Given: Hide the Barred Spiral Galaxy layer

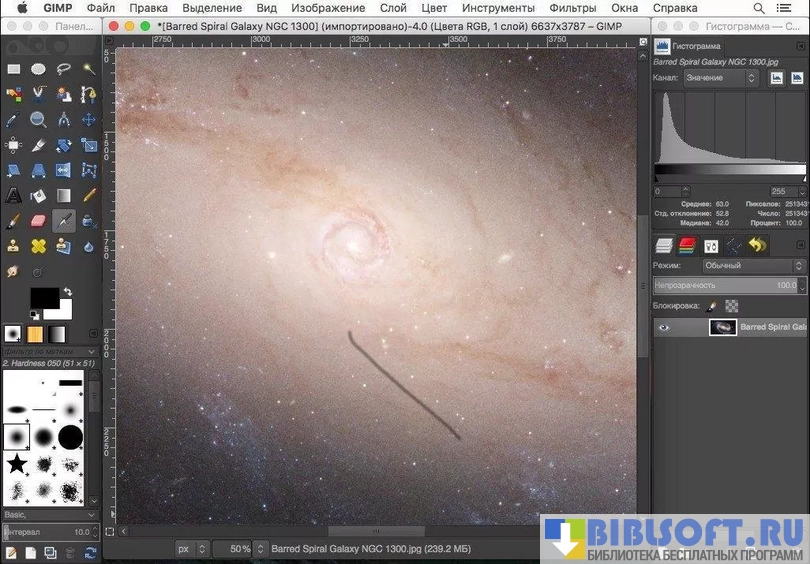Looking at the screenshot, I should 663,327.
